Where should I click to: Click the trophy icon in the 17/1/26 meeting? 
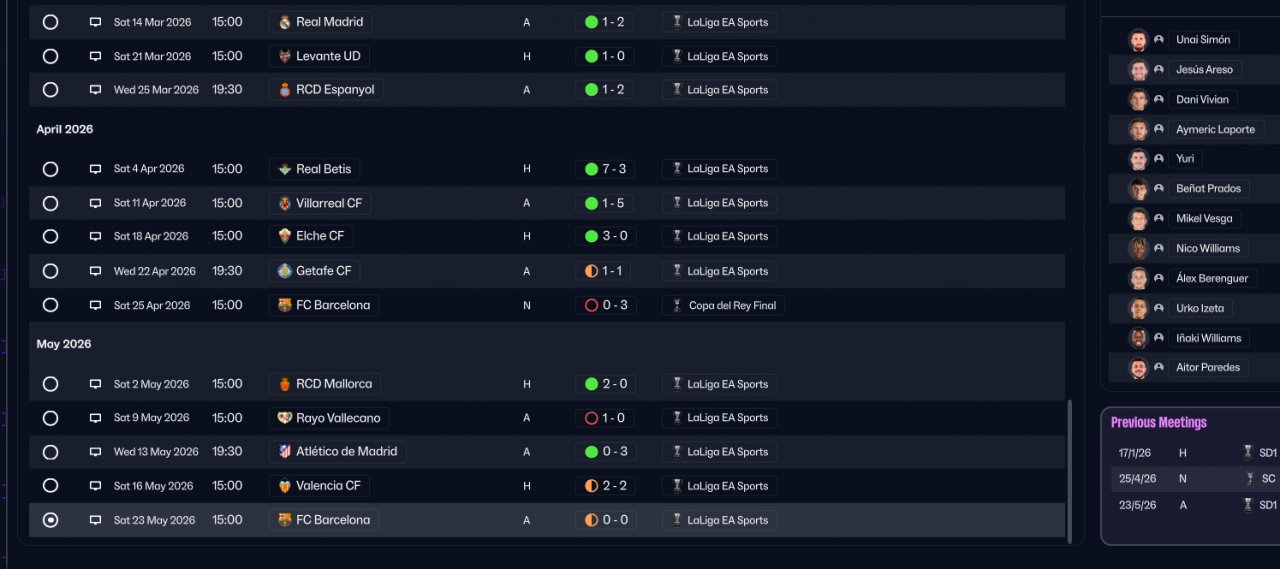[1248, 453]
